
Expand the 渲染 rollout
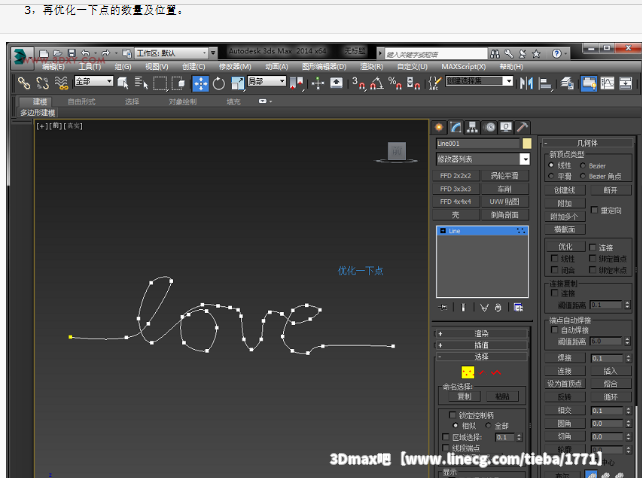pos(482,333)
